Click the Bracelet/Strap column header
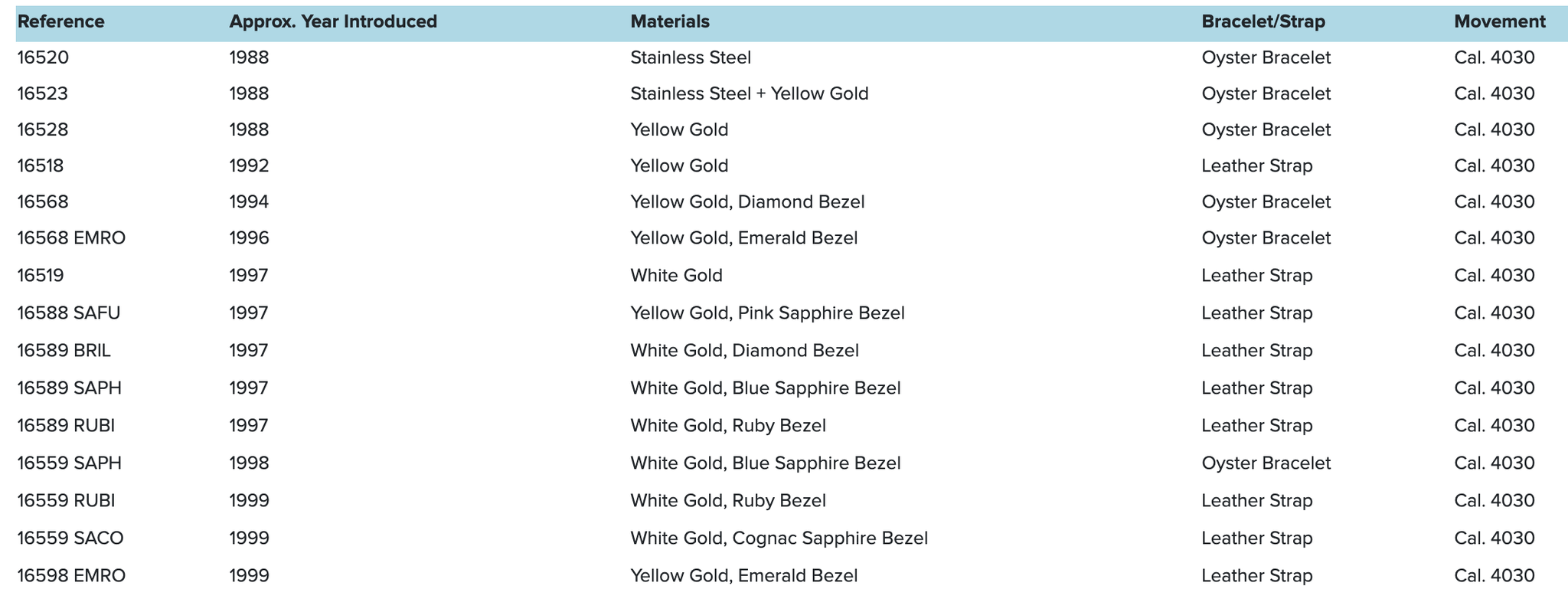The height and width of the screenshot is (599, 1568). click(1263, 22)
